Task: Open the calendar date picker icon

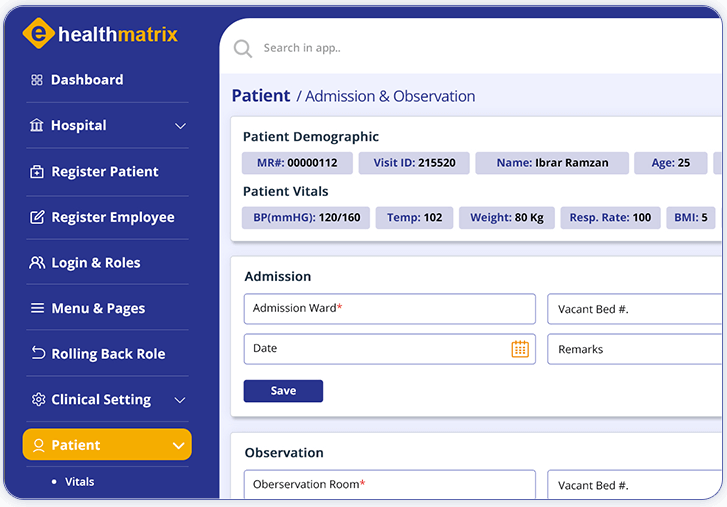Action: click(520, 349)
